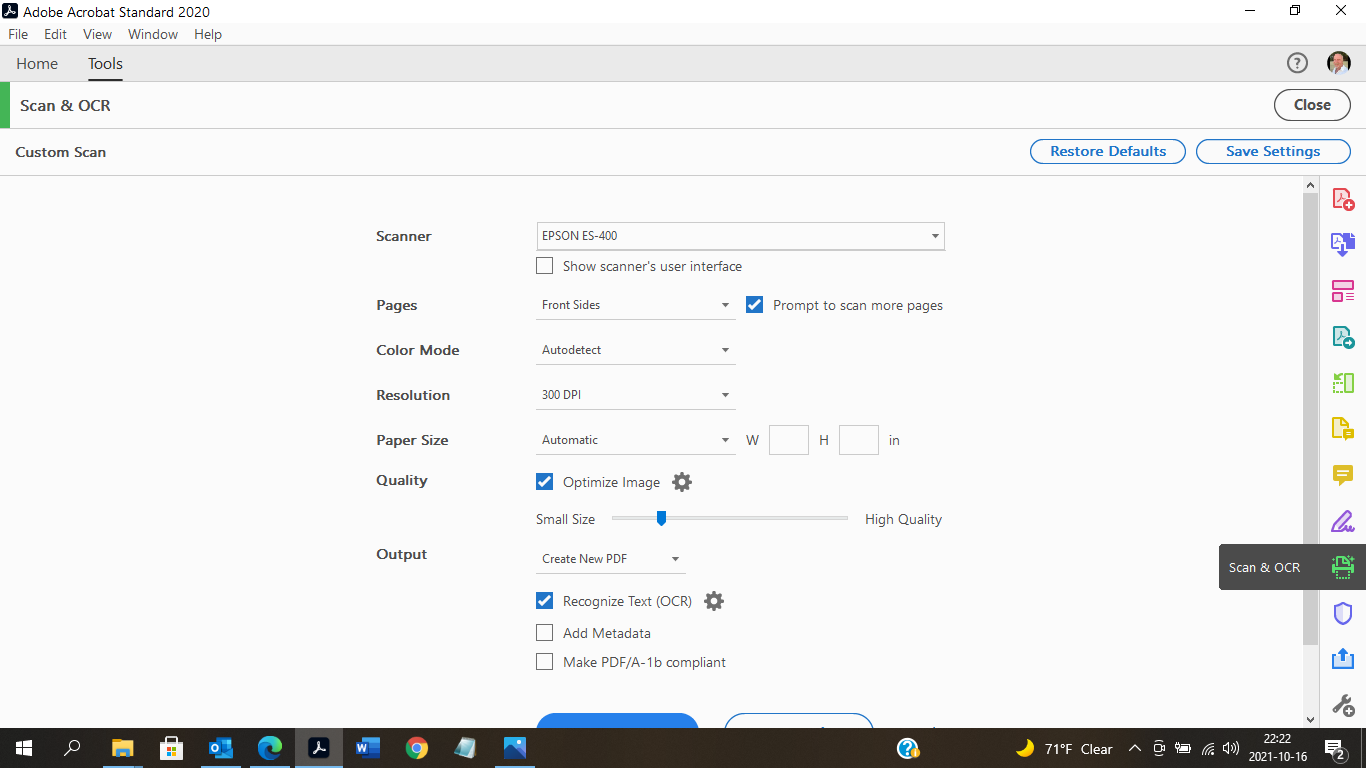Viewport: 1366px width, 768px height.
Task: Select the Fill & Sign tool
Action: (x=1343, y=521)
